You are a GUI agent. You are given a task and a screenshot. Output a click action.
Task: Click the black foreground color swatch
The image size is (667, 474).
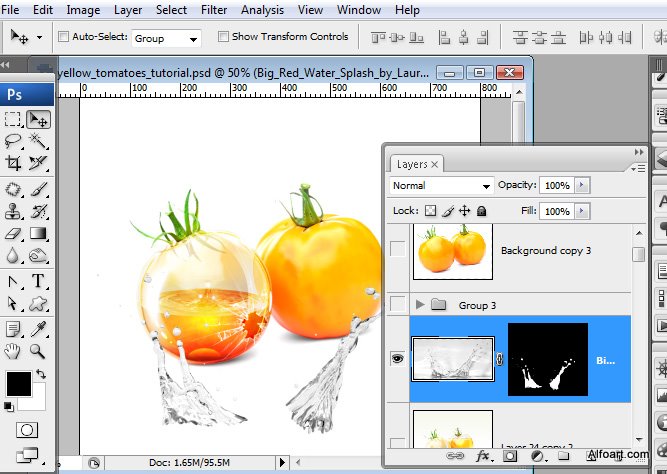(x=18, y=382)
